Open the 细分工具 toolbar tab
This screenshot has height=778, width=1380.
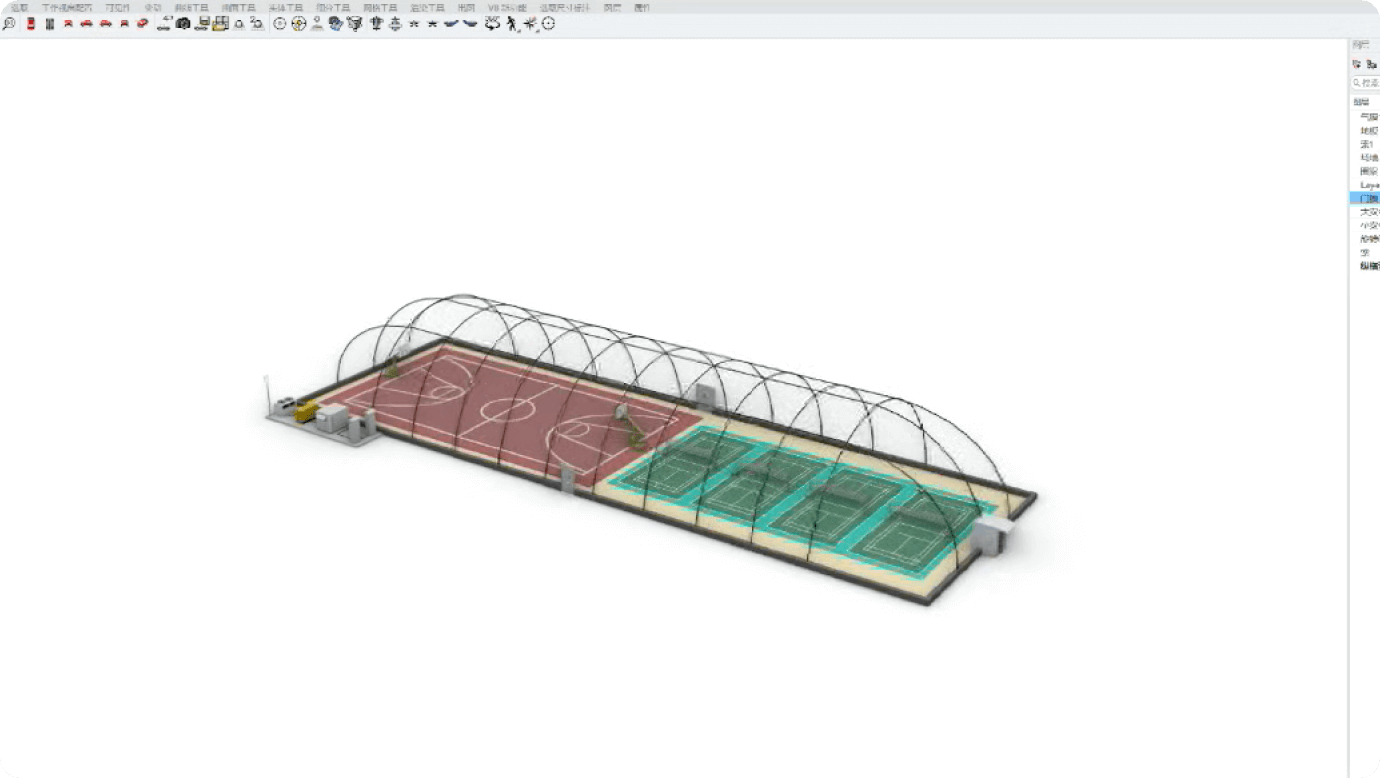333,7
